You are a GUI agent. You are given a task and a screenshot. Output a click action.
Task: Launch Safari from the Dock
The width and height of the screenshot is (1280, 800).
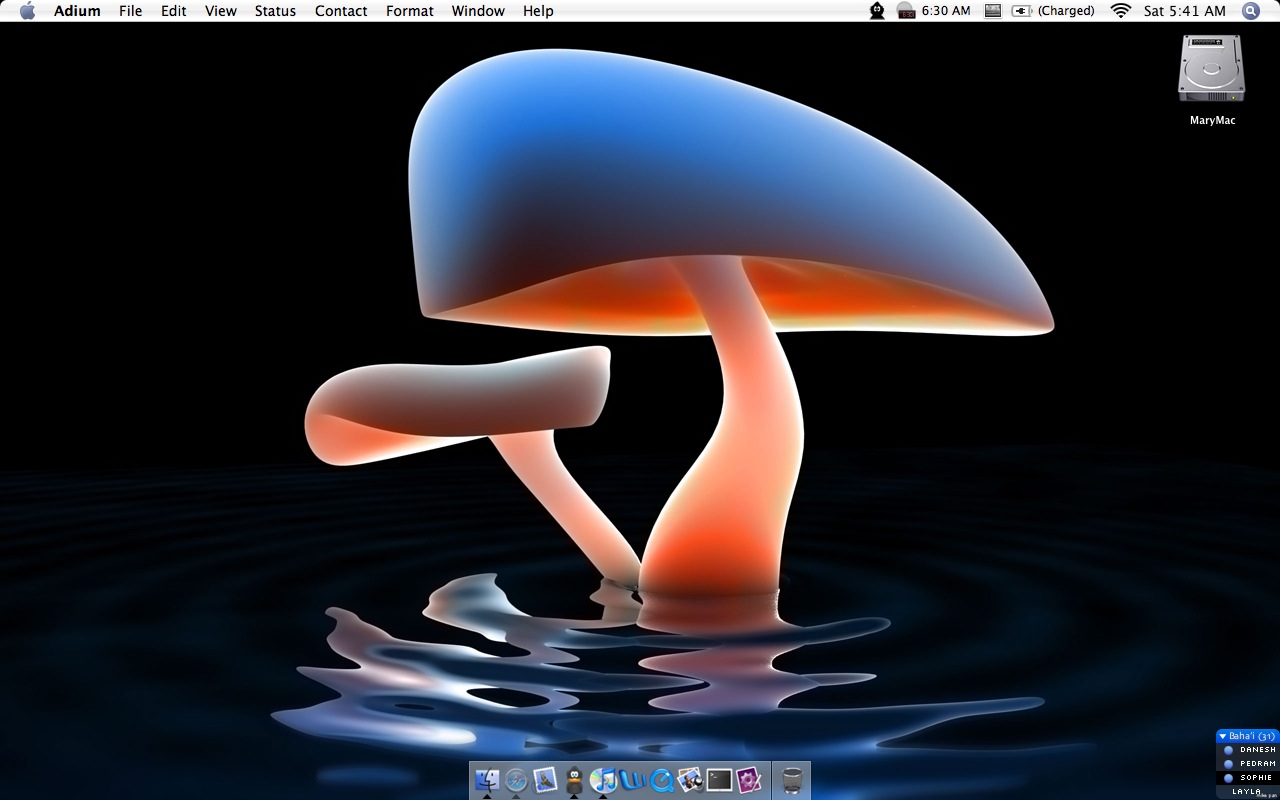point(516,780)
